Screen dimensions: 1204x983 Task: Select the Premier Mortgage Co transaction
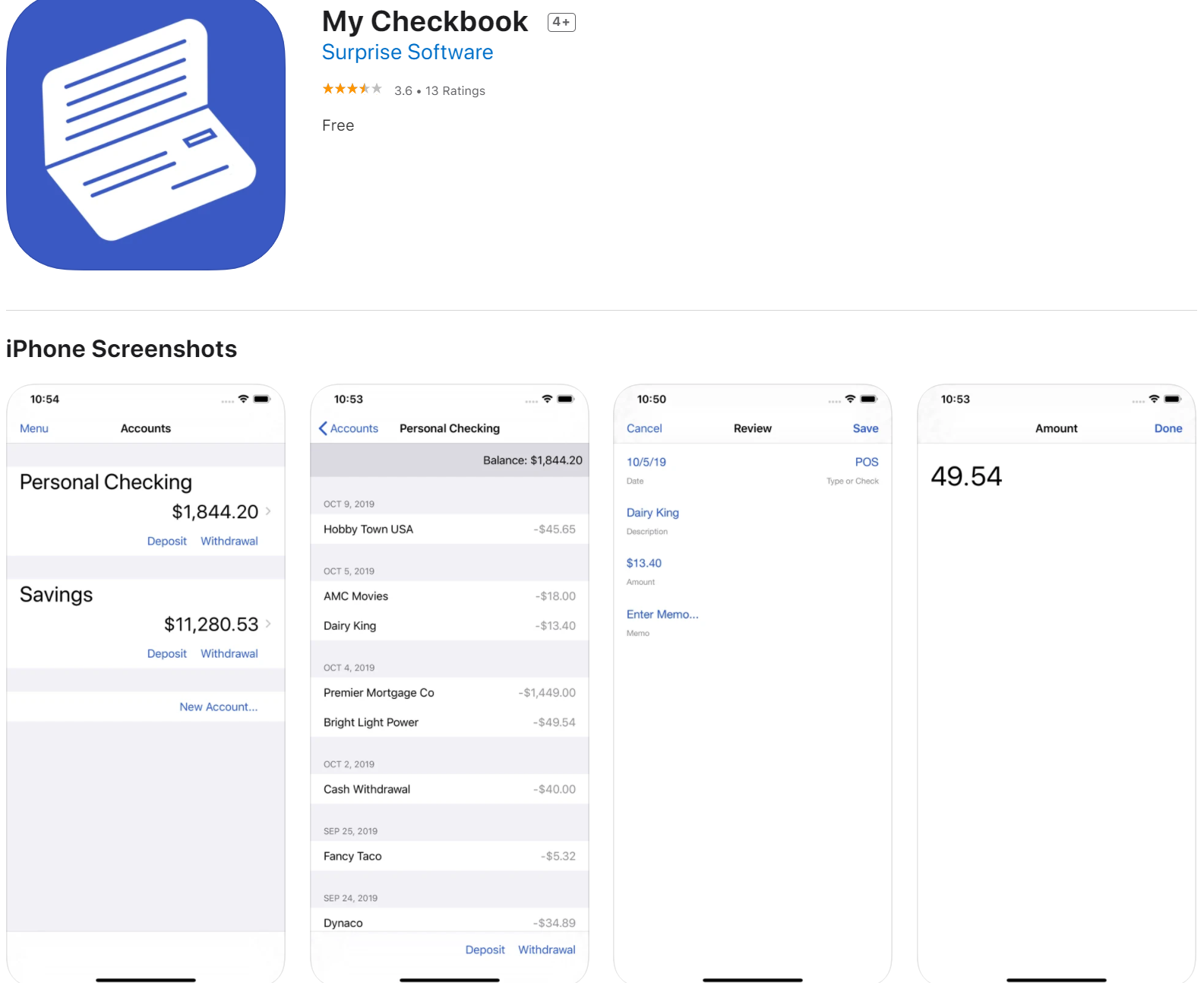(x=450, y=693)
